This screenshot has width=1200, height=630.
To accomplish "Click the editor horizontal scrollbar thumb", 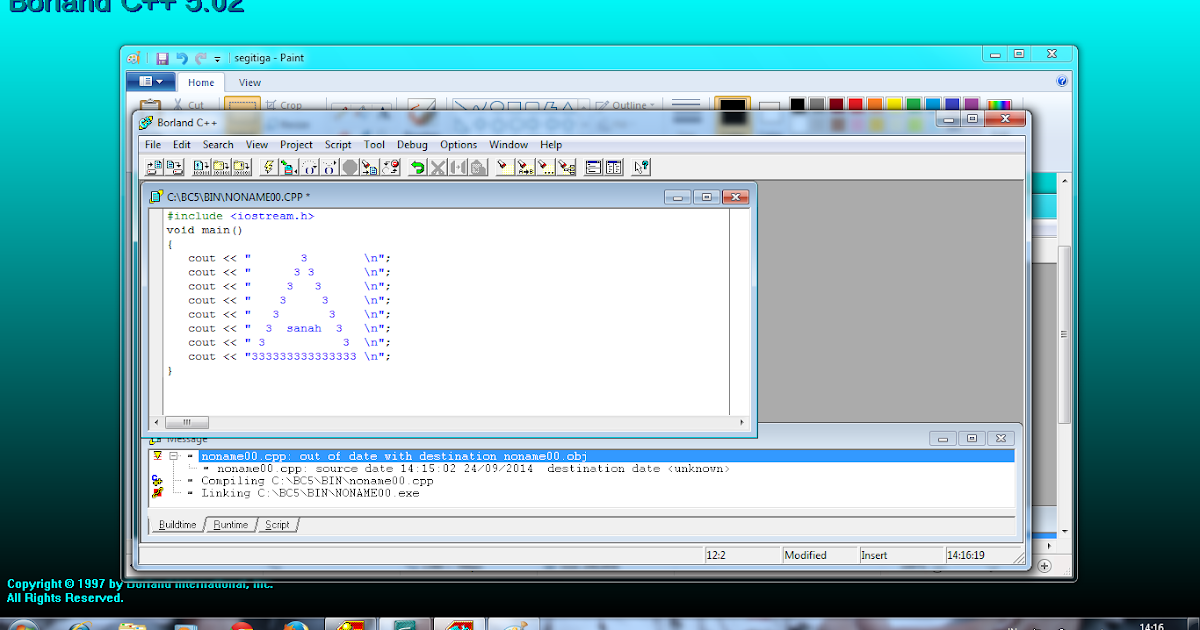I will tap(186, 422).
